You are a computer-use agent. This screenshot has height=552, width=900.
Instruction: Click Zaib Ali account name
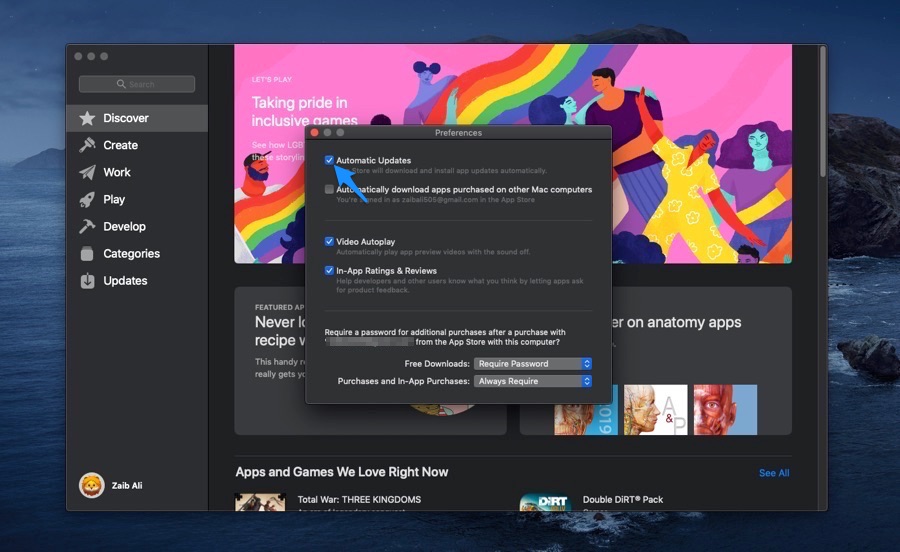tap(127, 485)
